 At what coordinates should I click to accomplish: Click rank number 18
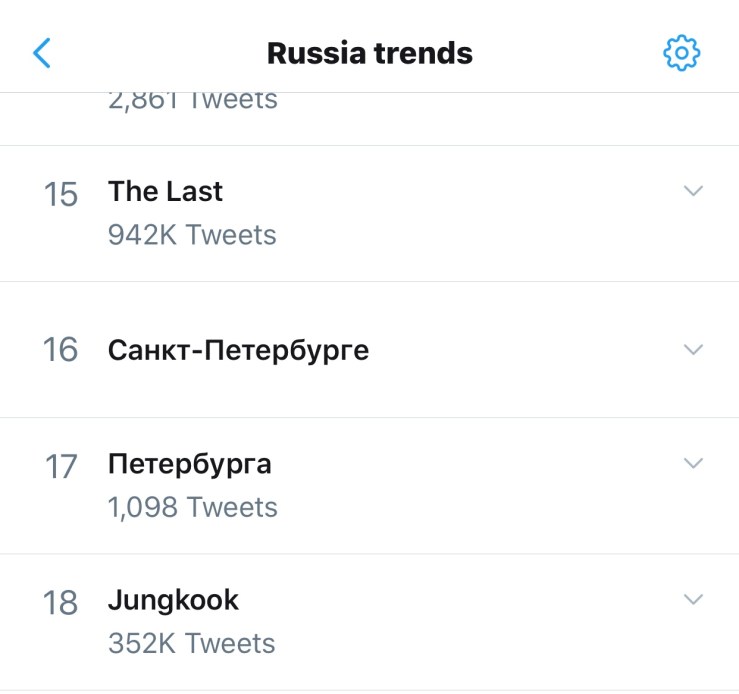[x=61, y=603]
